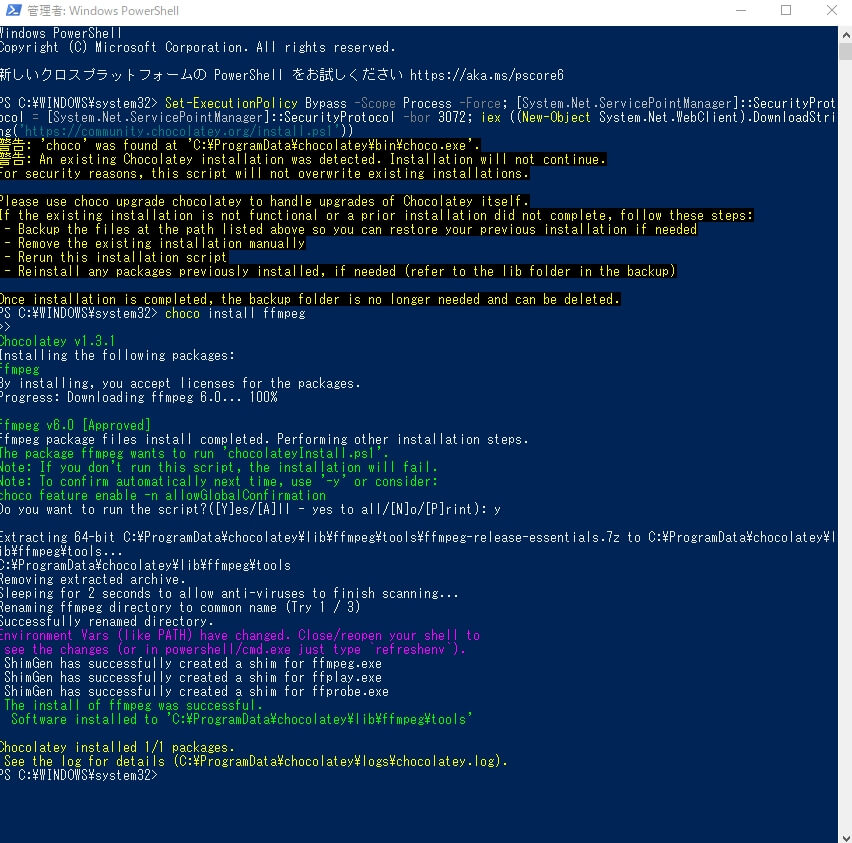The image size is (852, 843).
Task: Click 'Installing the following packages:' line
Action: coord(117,355)
